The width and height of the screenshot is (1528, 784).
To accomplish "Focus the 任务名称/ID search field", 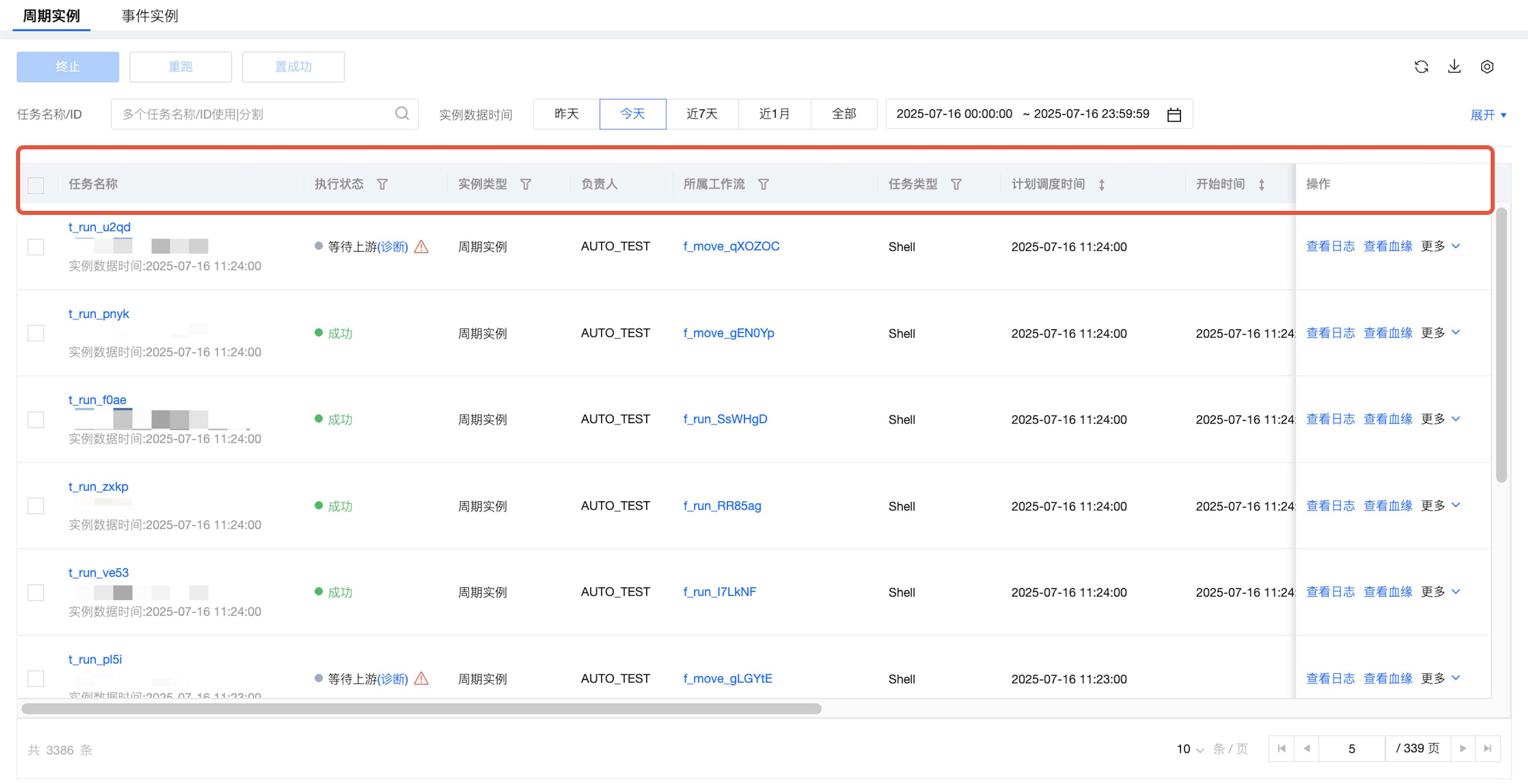I will click(264, 114).
